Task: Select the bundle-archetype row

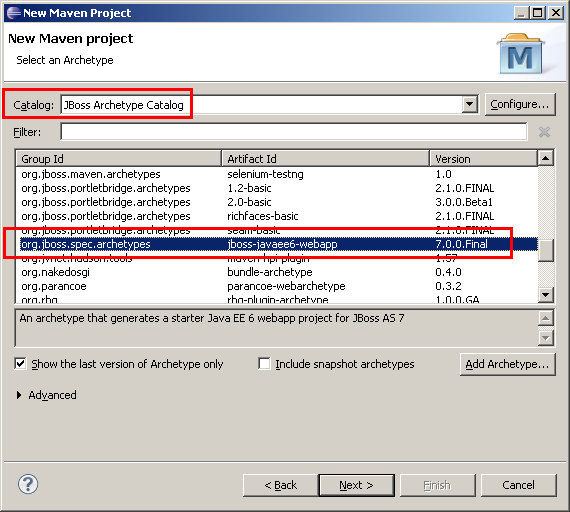Action: [x=276, y=272]
